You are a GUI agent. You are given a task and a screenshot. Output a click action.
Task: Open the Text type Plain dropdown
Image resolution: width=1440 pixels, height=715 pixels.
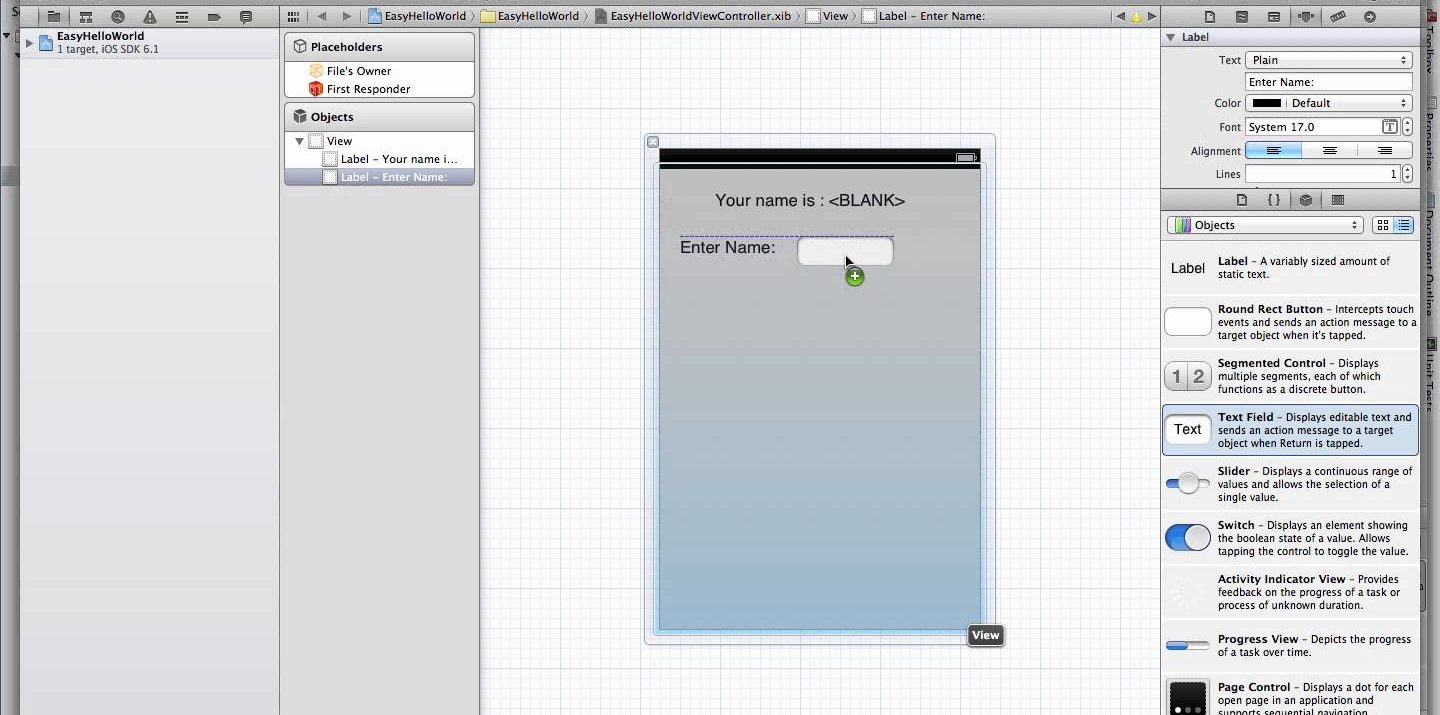tap(1328, 60)
